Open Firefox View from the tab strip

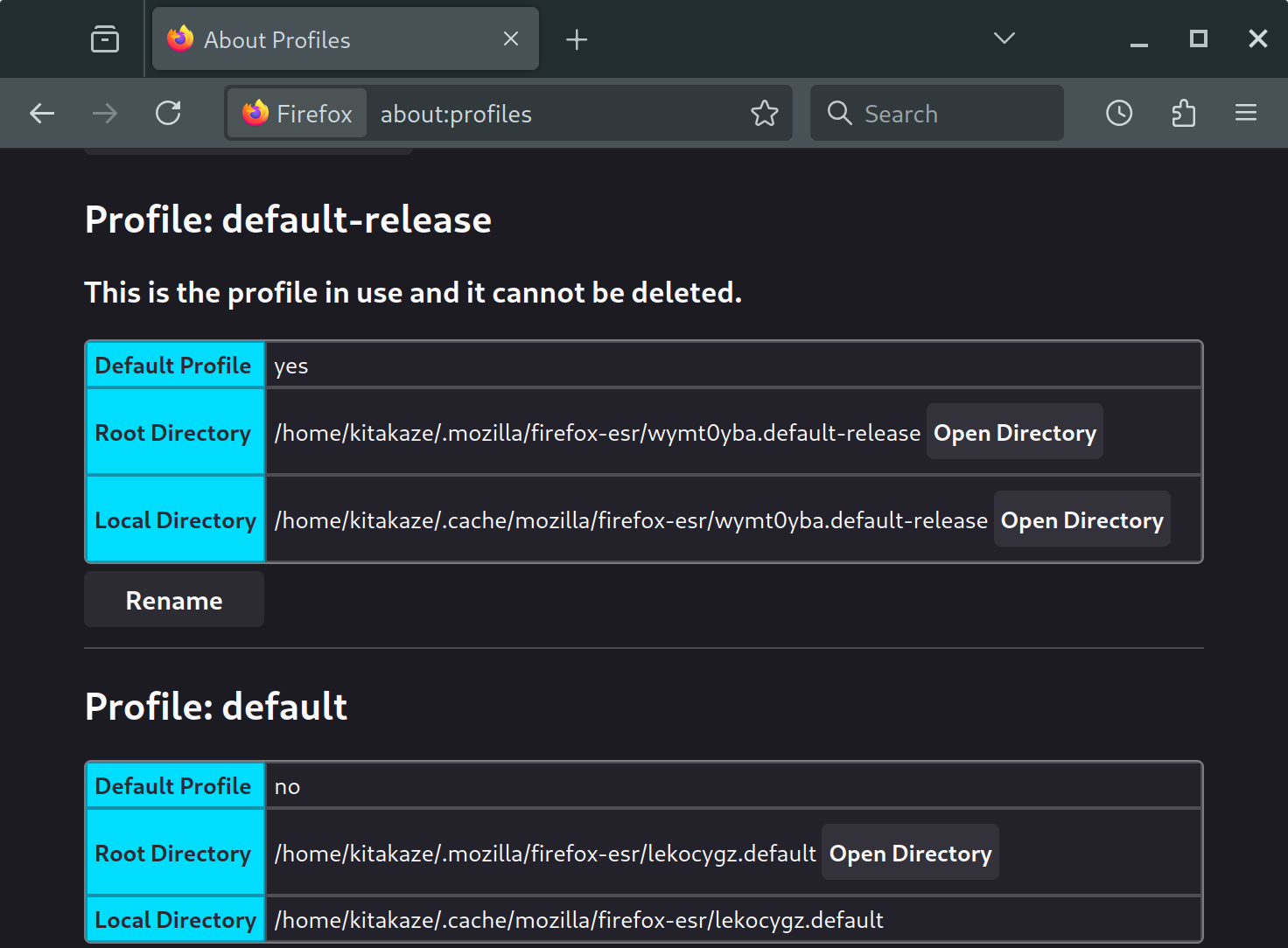[105, 39]
